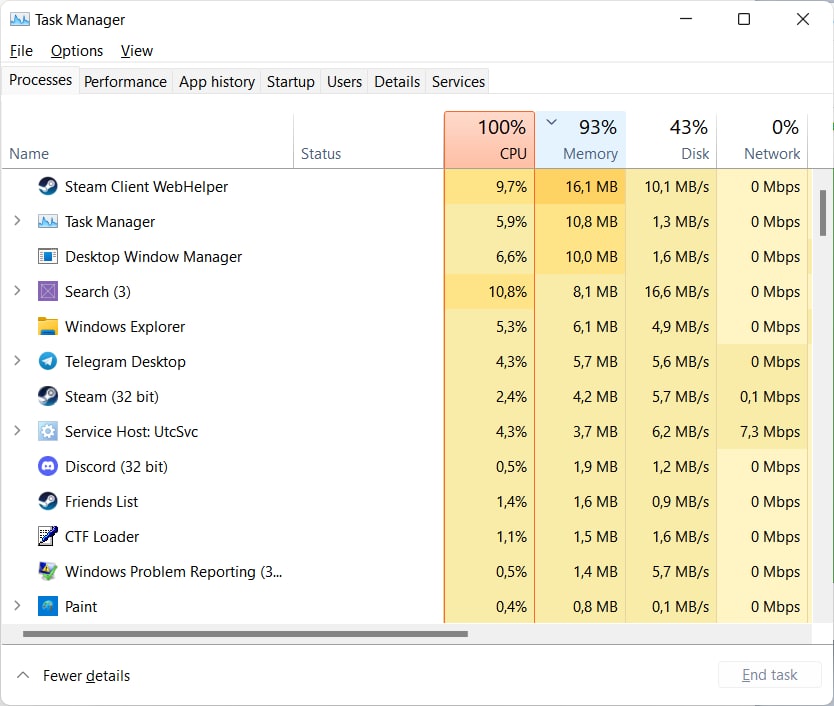Sort by the Network column header
Screen dimensions: 834x706
tap(762, 139)
